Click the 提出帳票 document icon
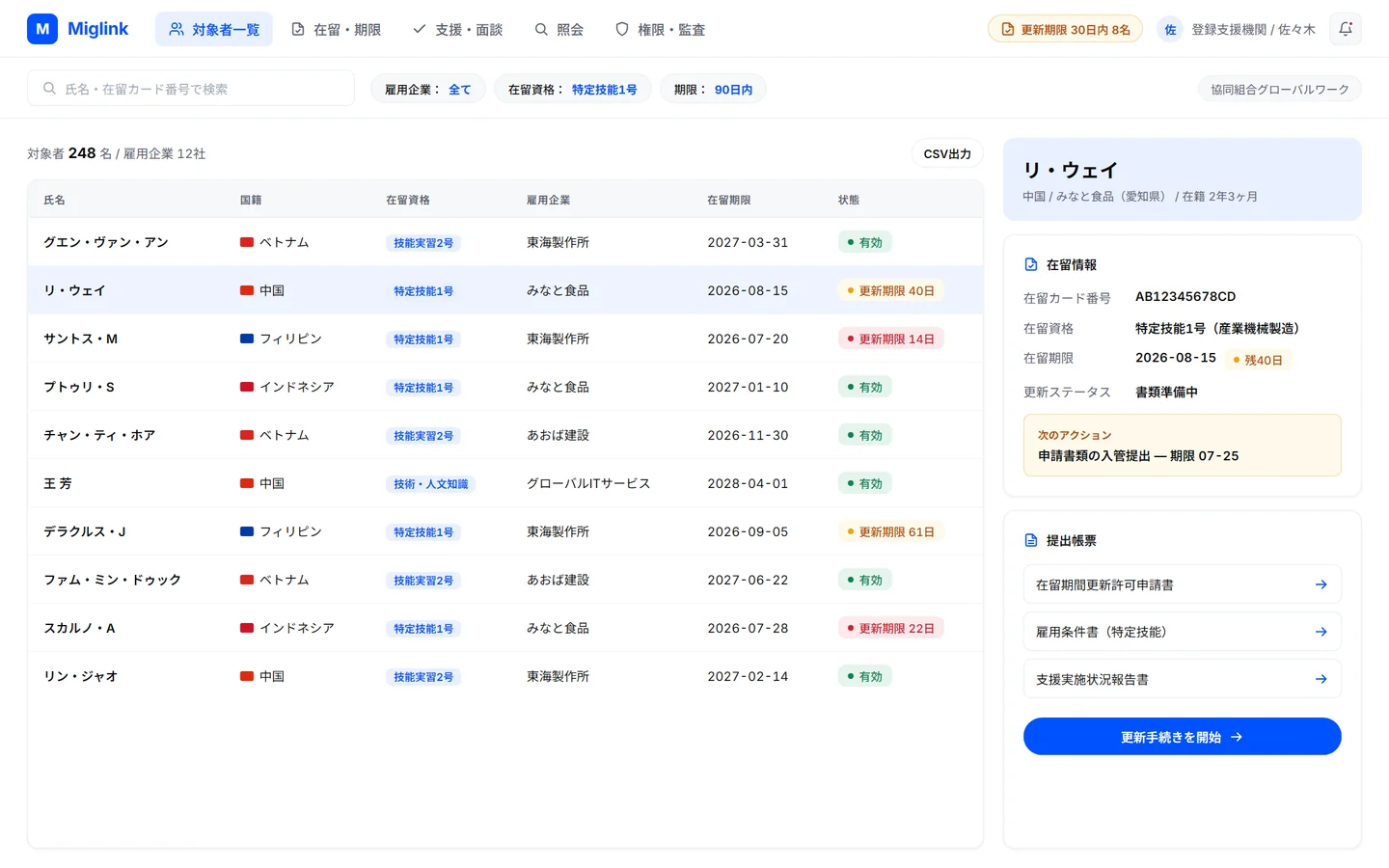Viewport: 1389px width, 868px height. point(1031,540)
